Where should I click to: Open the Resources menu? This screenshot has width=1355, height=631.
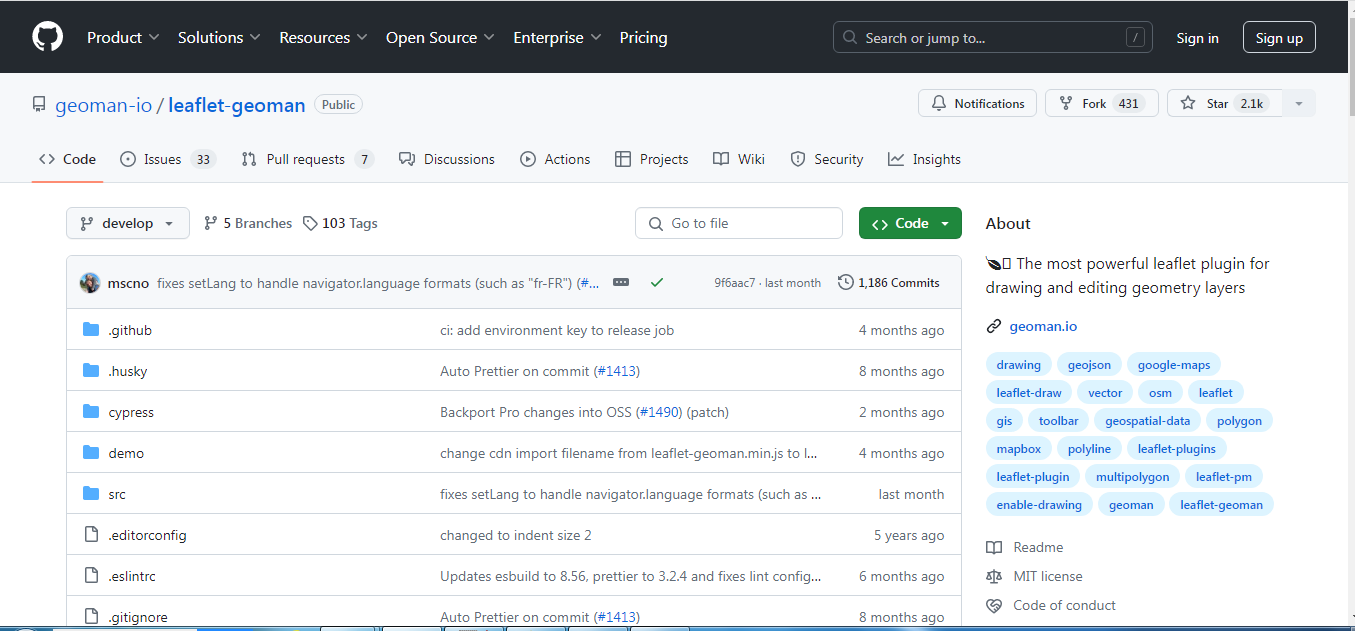coord(323,37)
